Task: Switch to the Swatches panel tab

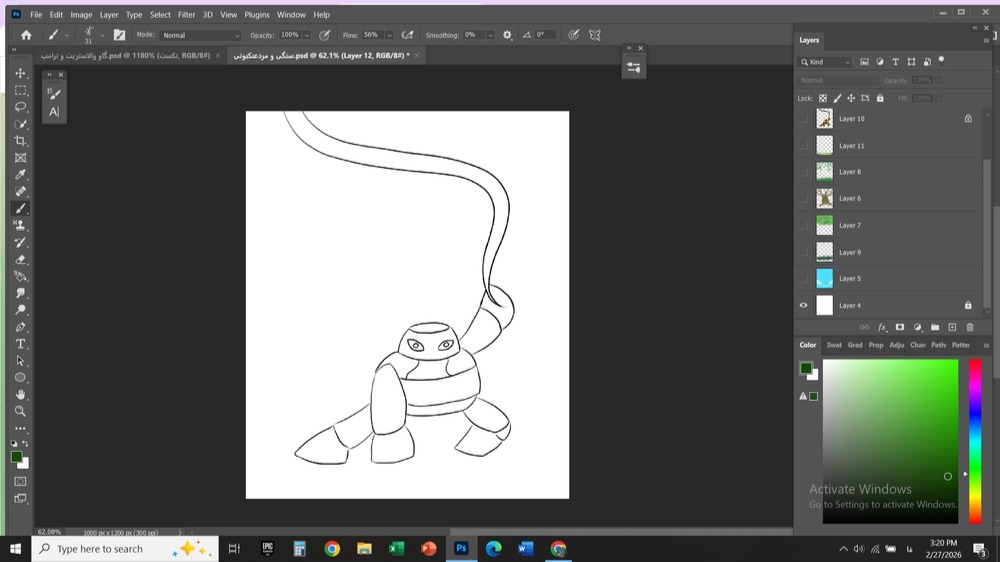Action: (834, 345)
